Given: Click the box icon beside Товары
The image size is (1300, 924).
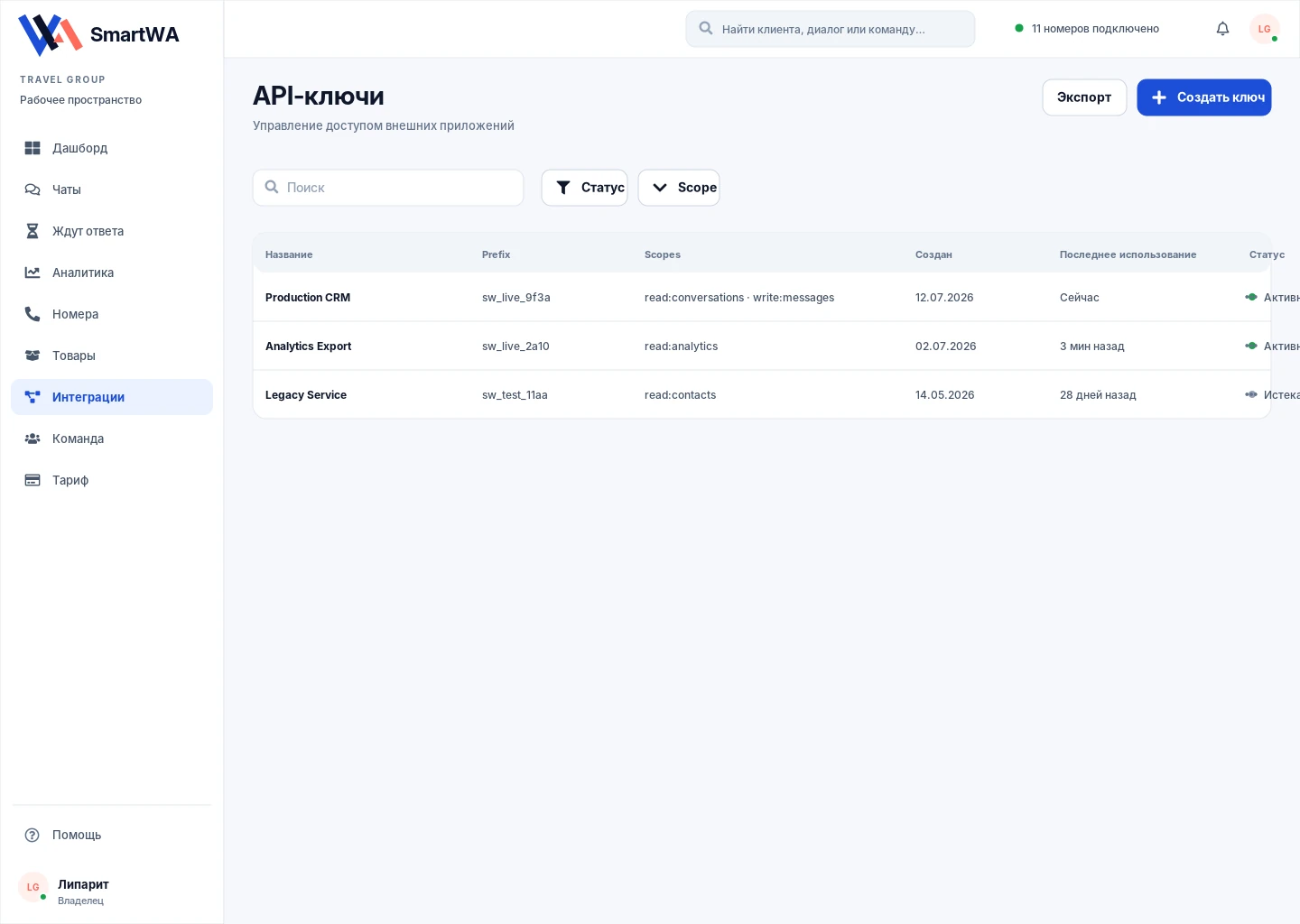Looking at the screenshot, I should click(x=32, y=356).
